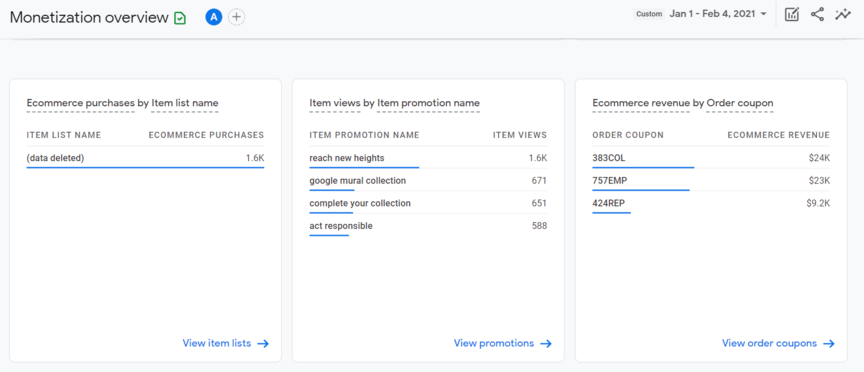Click 'Order coupon' dimension in card title
The width and height of the screenshot is (864, 372).
[739, 103]
